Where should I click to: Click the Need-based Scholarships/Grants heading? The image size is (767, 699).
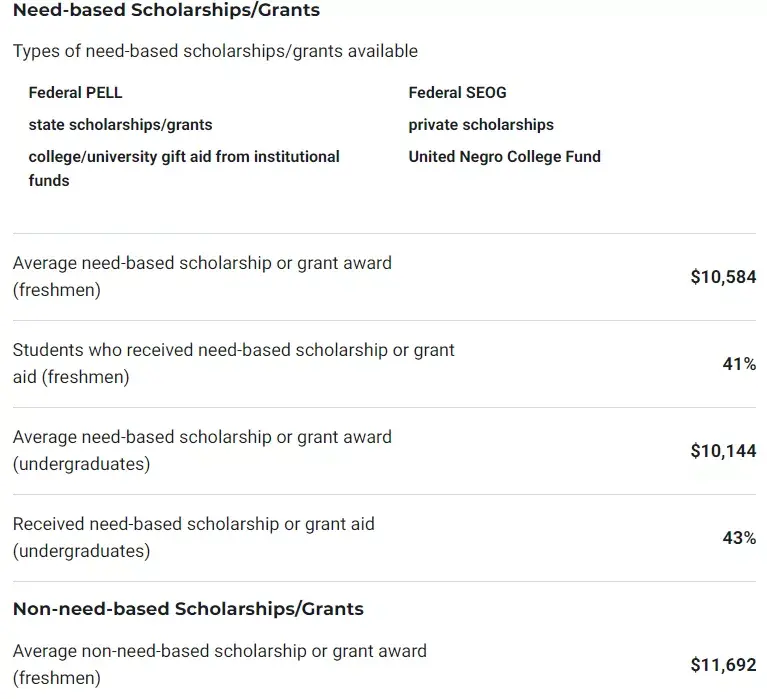coord(166,11)
